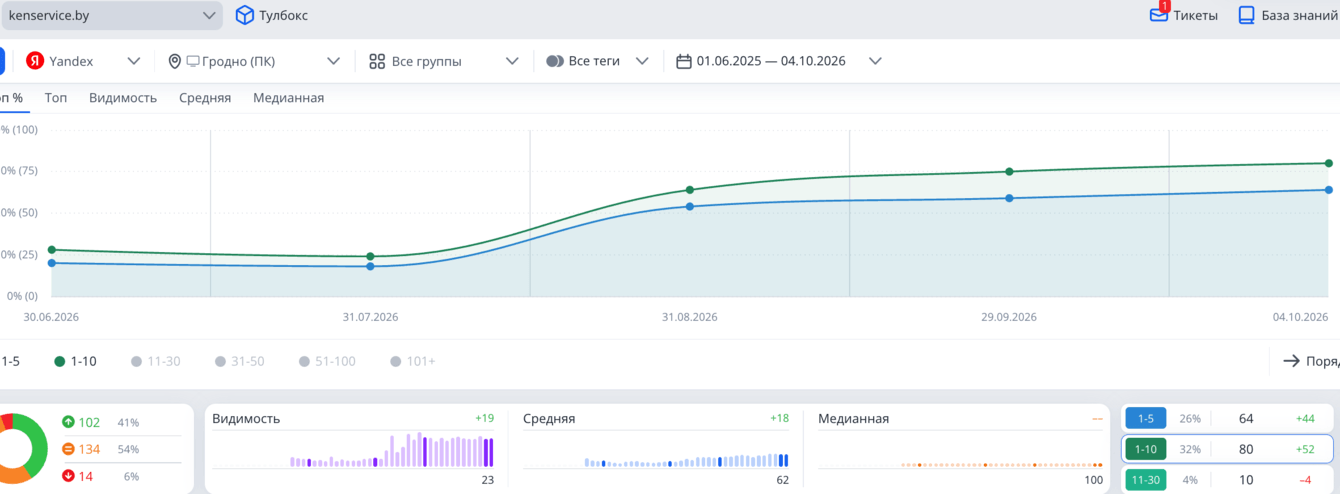Expand the date range 01.06.2025 — 04.10.2026 selector
This screenshot has height=494, width=1340.
780,61
